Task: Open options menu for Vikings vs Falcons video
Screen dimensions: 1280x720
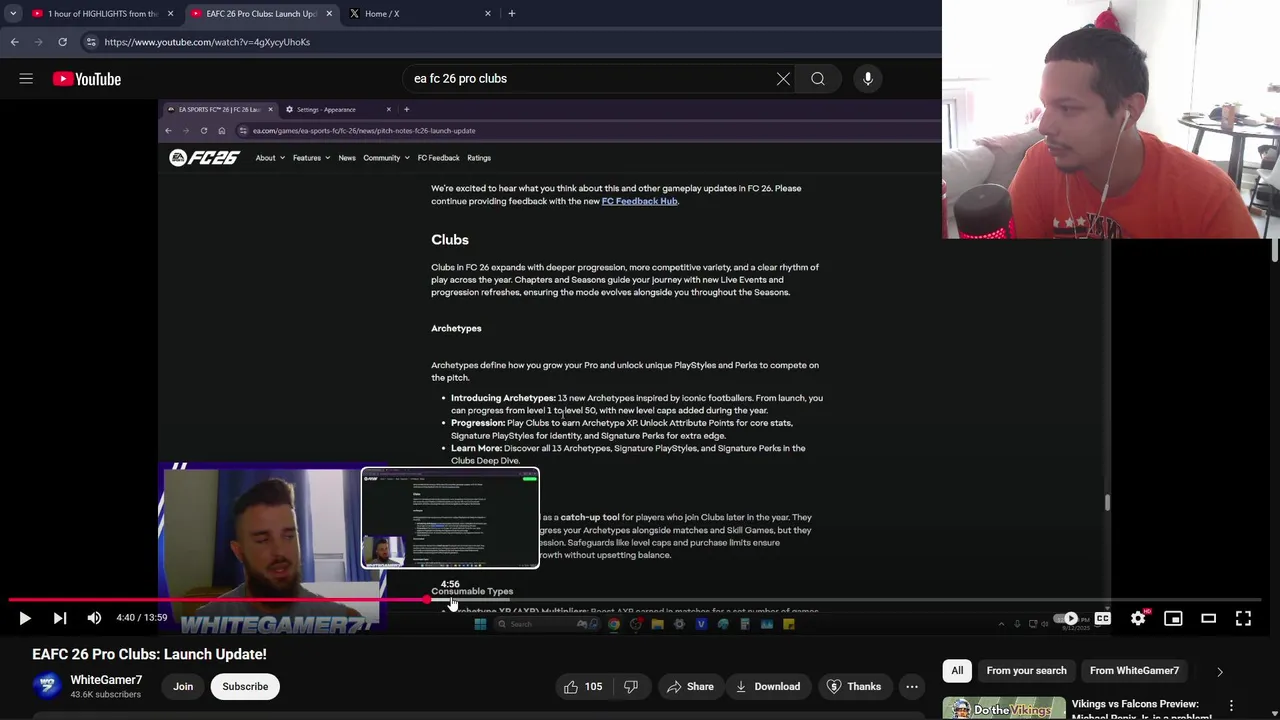Action: [x=1231, y=706]
